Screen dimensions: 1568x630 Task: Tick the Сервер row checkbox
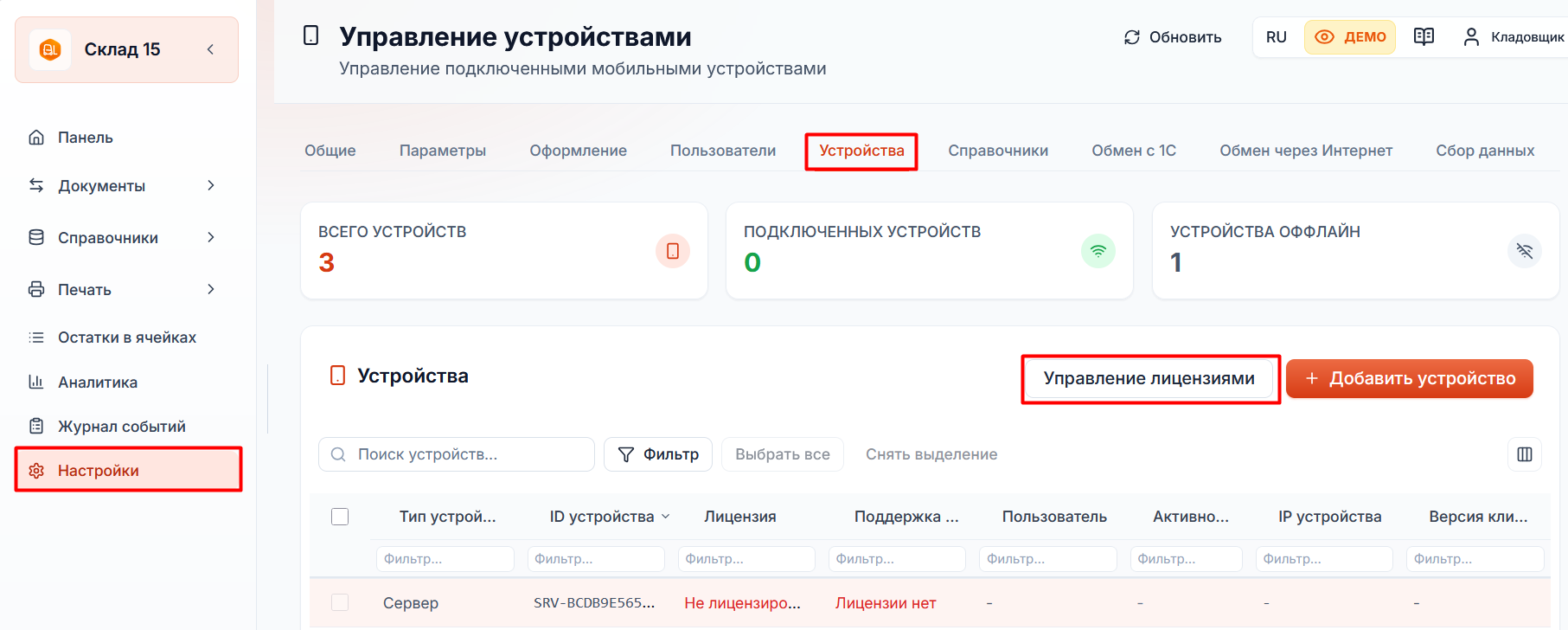340,602
